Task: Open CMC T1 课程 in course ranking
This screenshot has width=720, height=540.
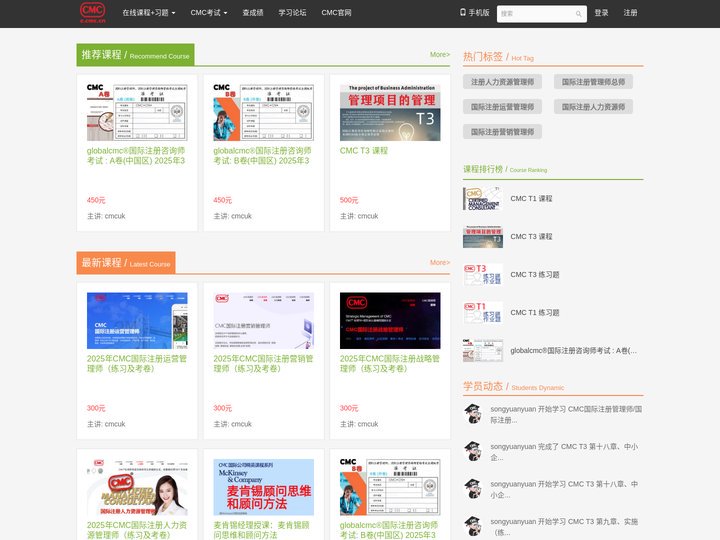Action: 531,198
